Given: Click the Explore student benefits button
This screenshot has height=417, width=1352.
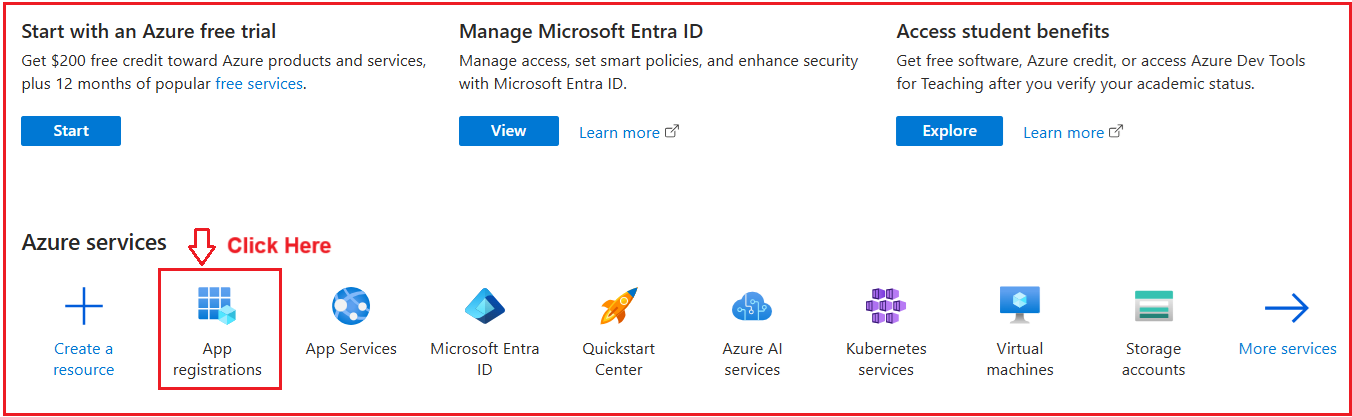Looking at the screenshot, I should point(949,131).
